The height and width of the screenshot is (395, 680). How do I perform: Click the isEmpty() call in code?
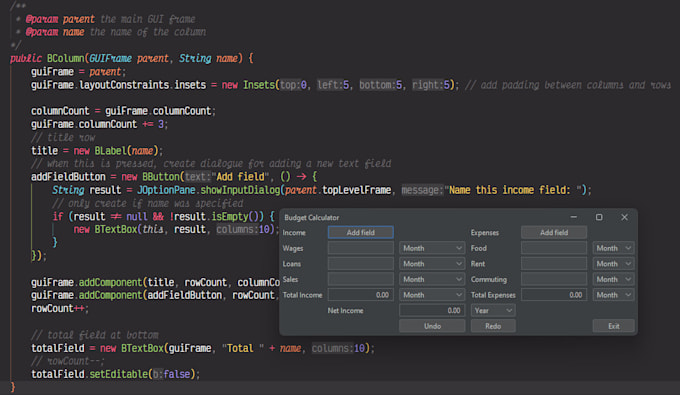[238, 216]
